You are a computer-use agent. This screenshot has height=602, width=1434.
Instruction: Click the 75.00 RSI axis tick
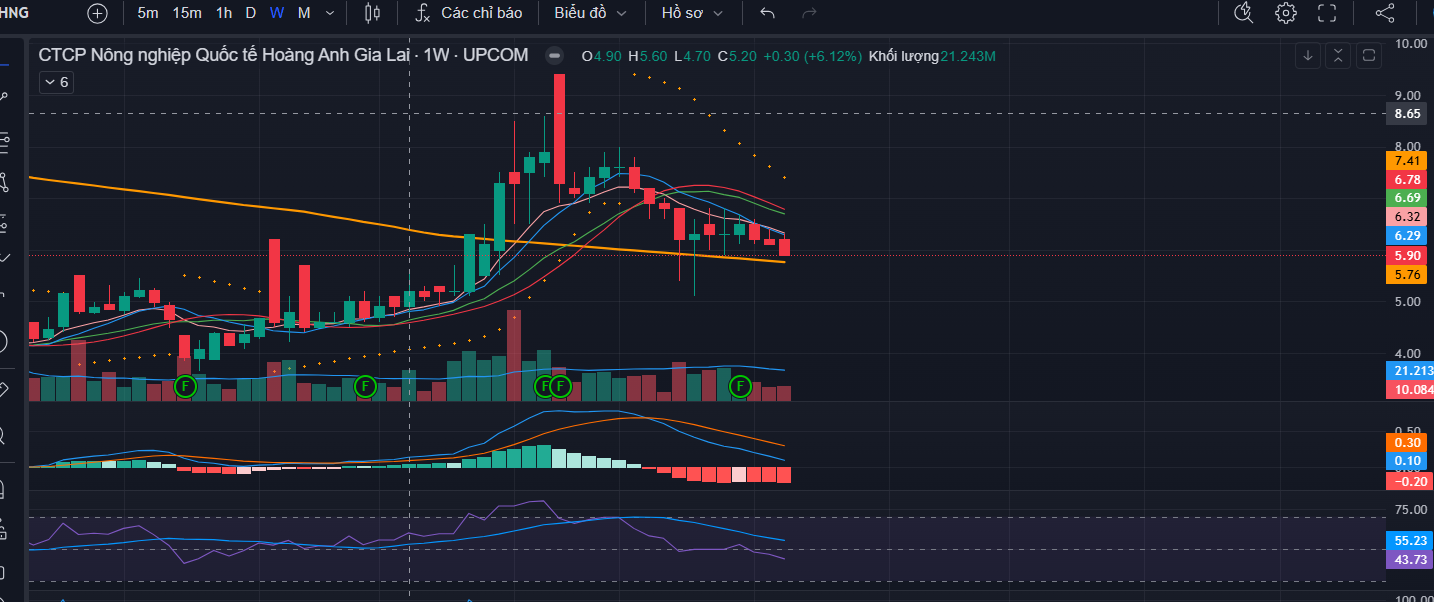(x=1410, y=511)
